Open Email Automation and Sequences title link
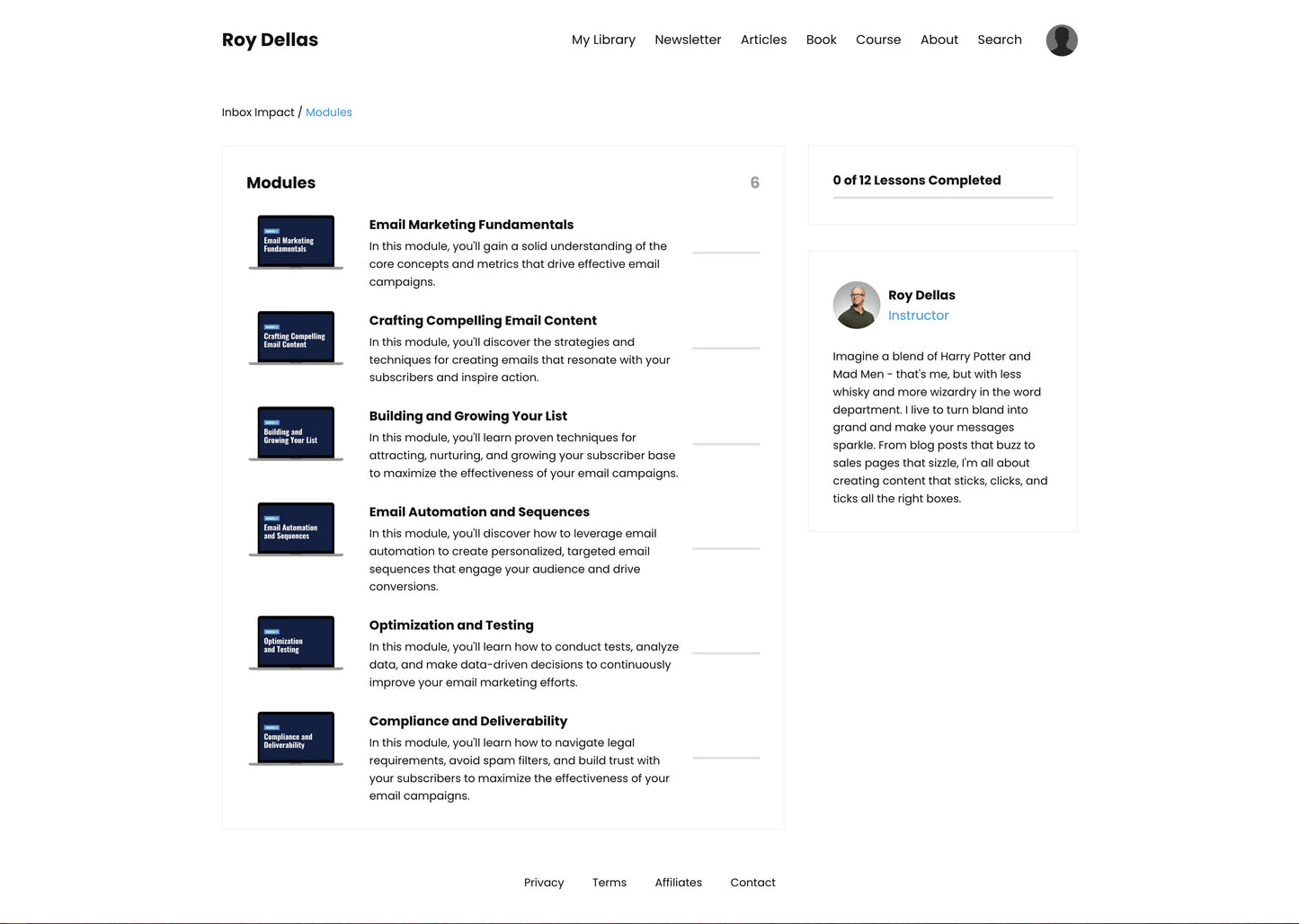1299x924 pixels. click(479, 511)
